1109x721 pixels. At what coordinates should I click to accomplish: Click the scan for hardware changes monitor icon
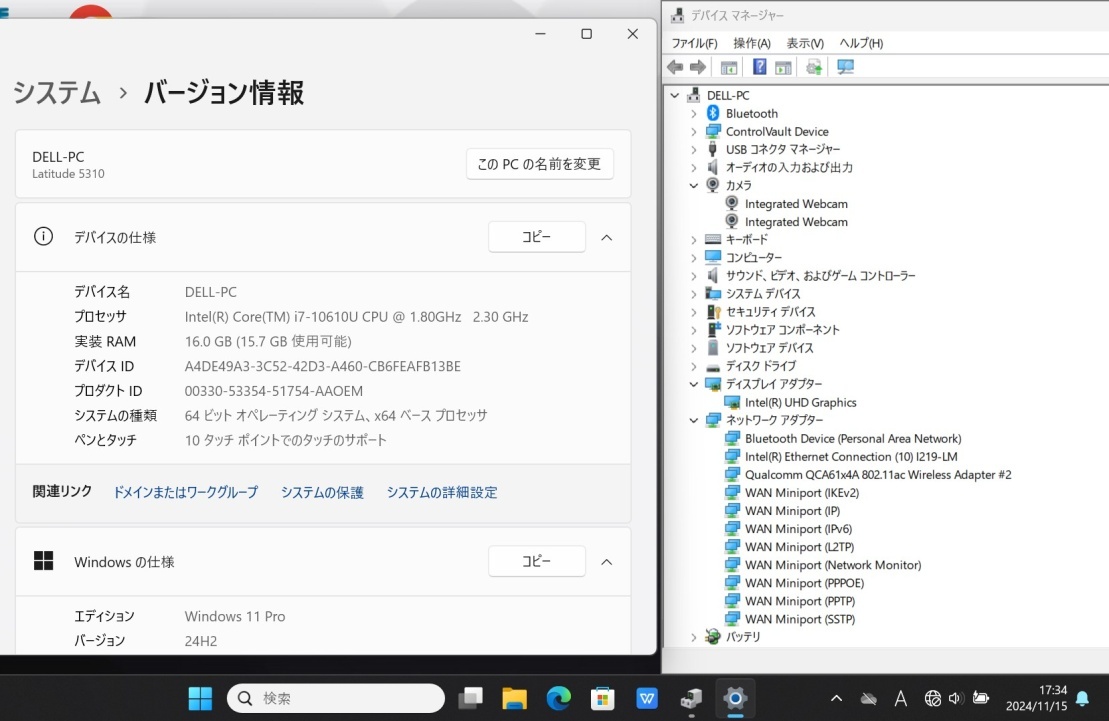845,67
